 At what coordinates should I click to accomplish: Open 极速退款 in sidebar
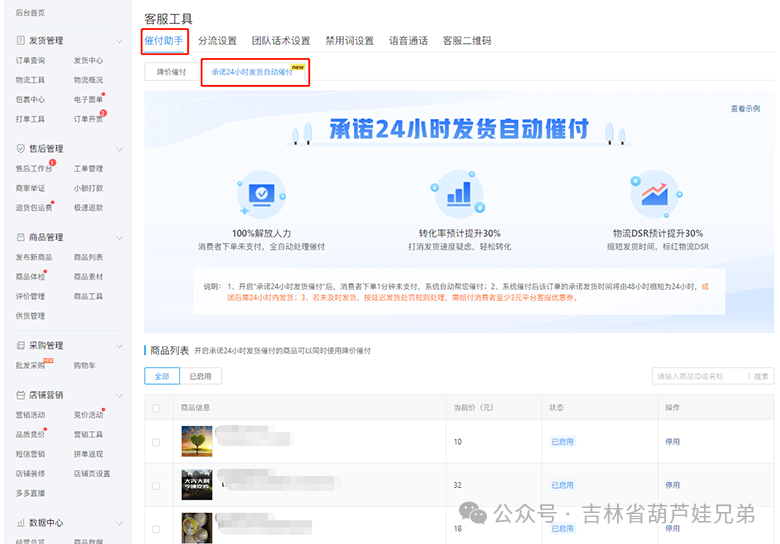click(x=88, y=207)
